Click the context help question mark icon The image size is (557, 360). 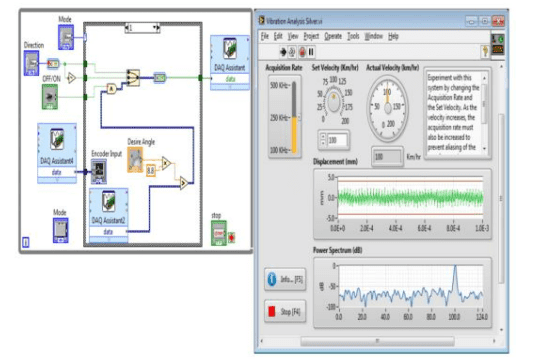click(485, 52)
